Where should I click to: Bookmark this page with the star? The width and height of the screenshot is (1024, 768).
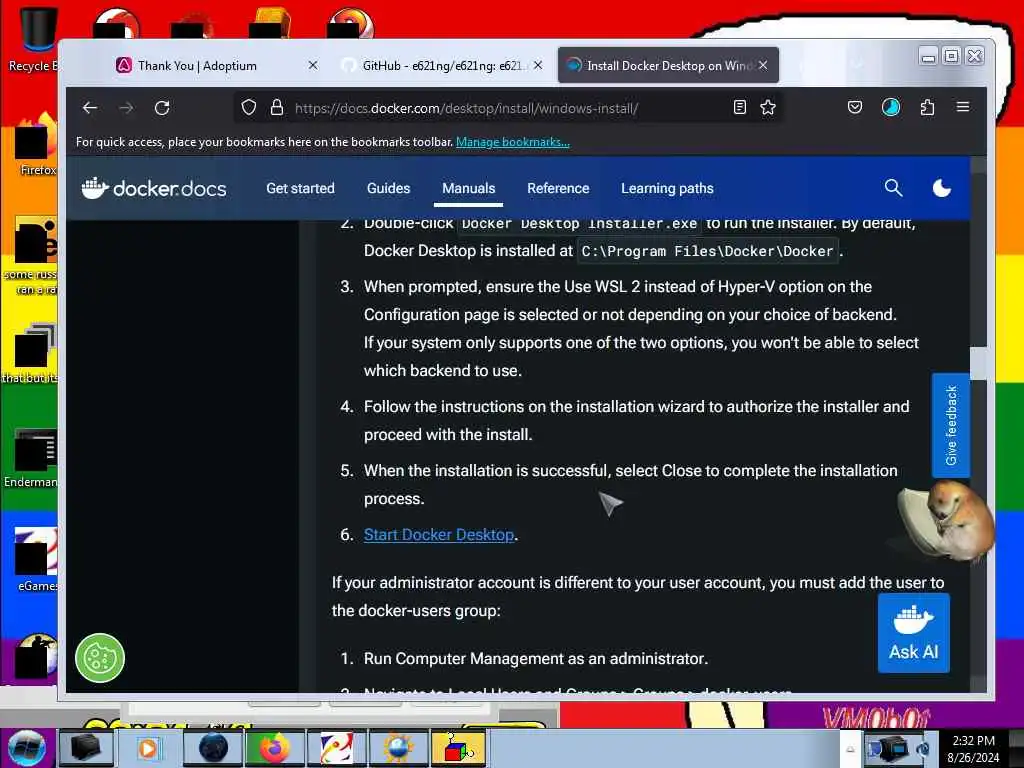click(768, 108)
